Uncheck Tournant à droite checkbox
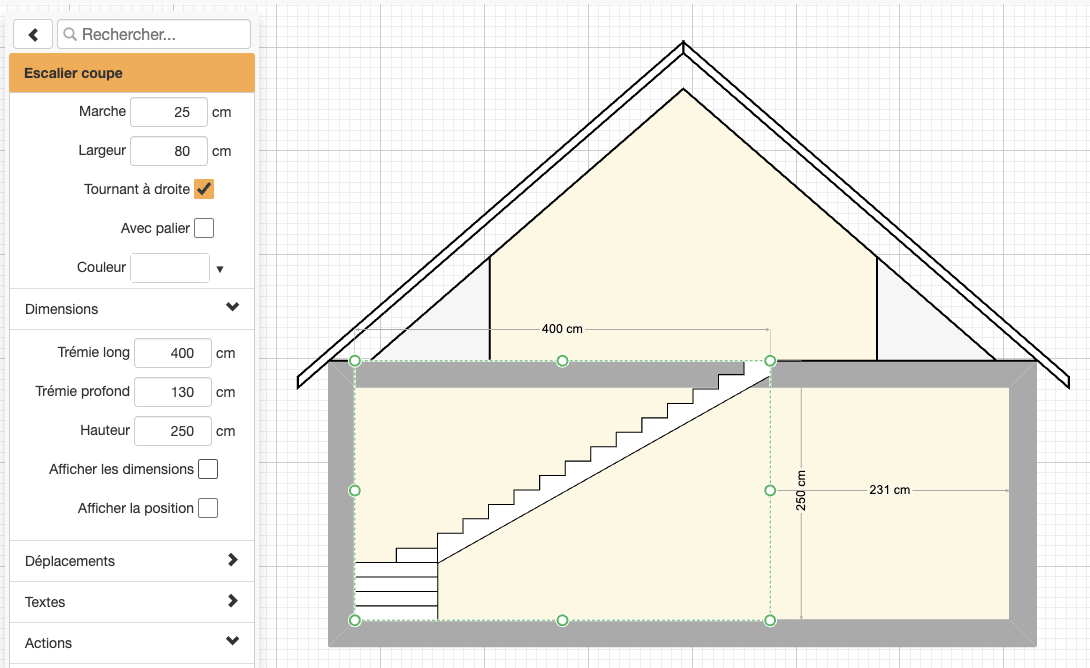Screen dimensions: 1090x668 [x=204, y=189]
